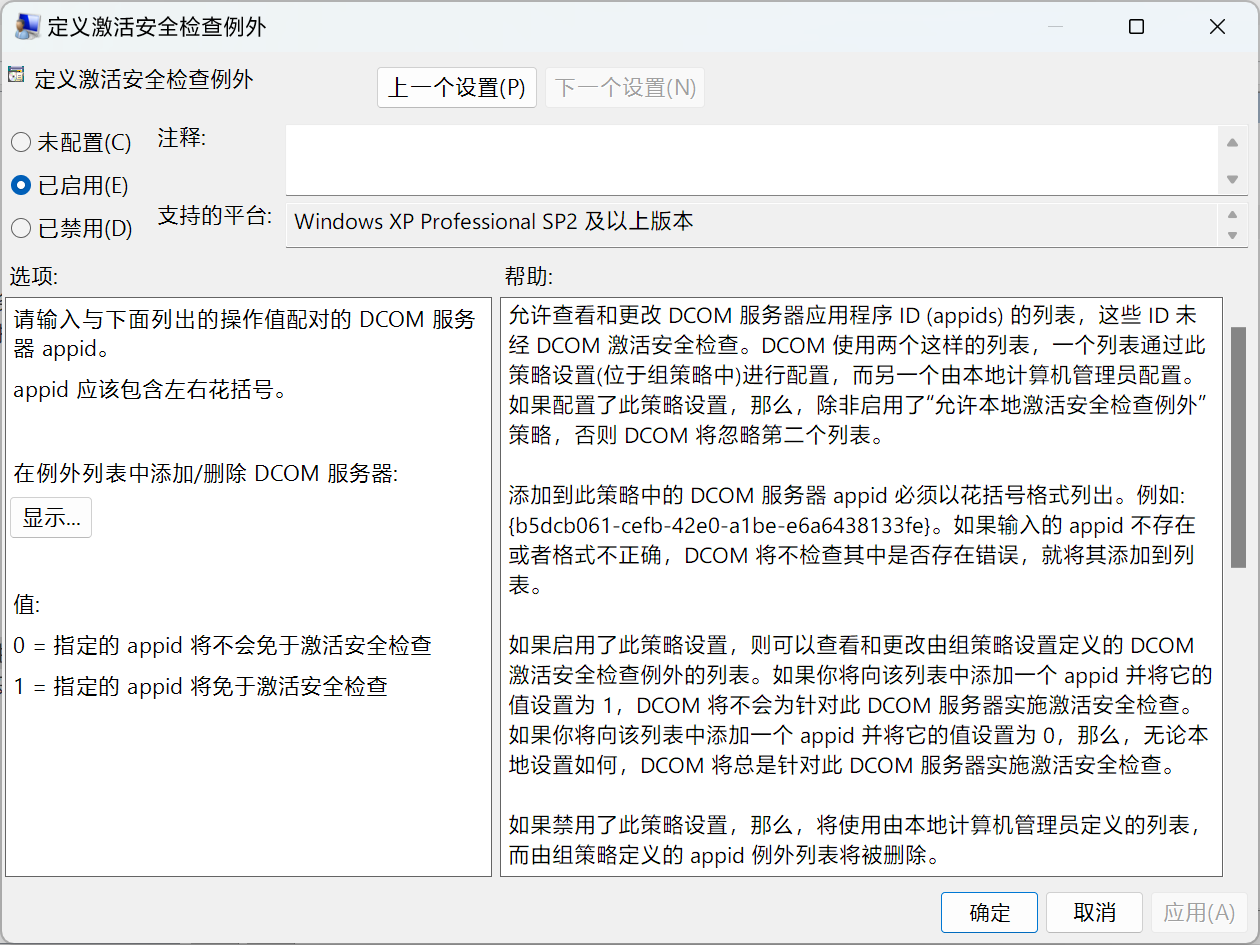Choose the 已禁用(D) radio option
1260x945 pixels.
(21, 229)
